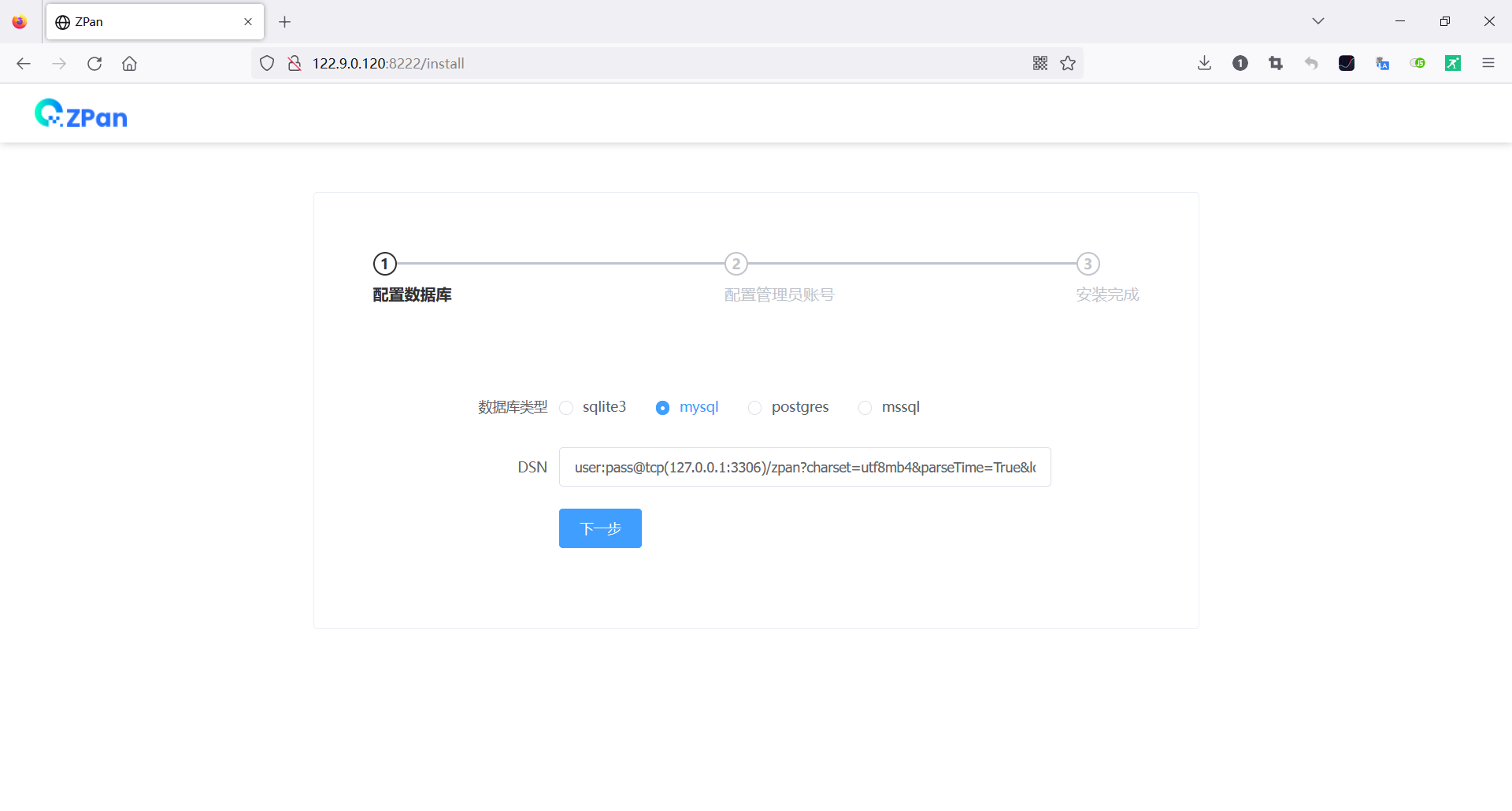Click the insecure connection lock icon
Image resolution: width=1512 pixels, height=811 pixels.
coord(295,63)
